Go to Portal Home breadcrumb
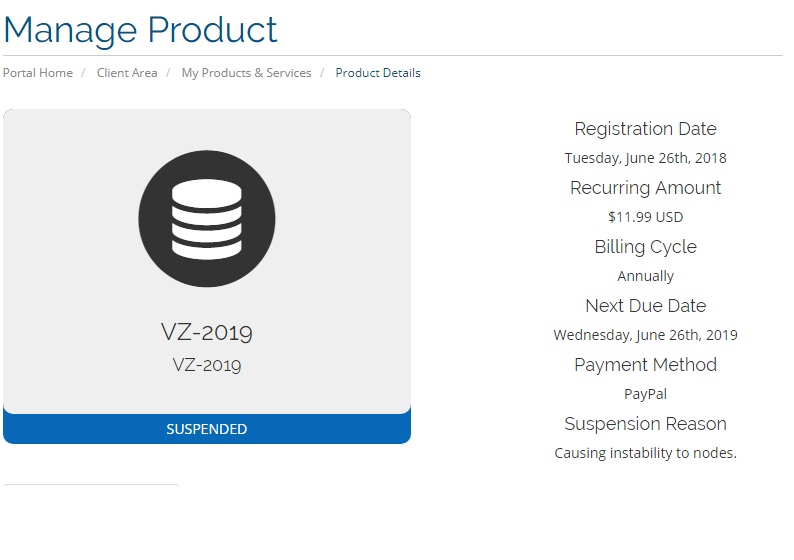This screenshot has width=794, height=560. 38,73
